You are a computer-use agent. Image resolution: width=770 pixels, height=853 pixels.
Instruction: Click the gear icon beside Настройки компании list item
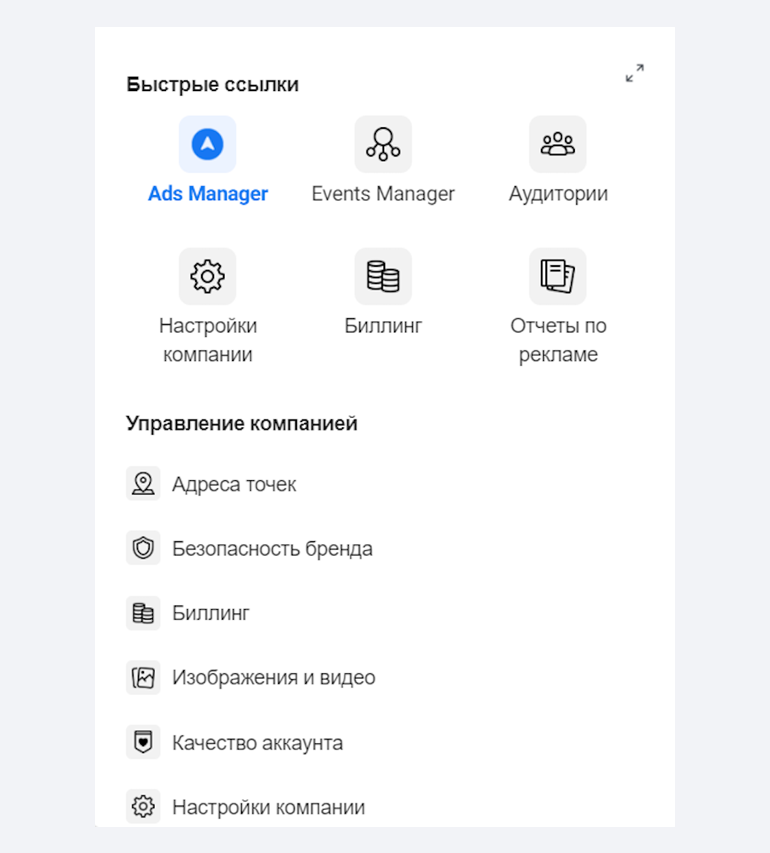point(143,806)
